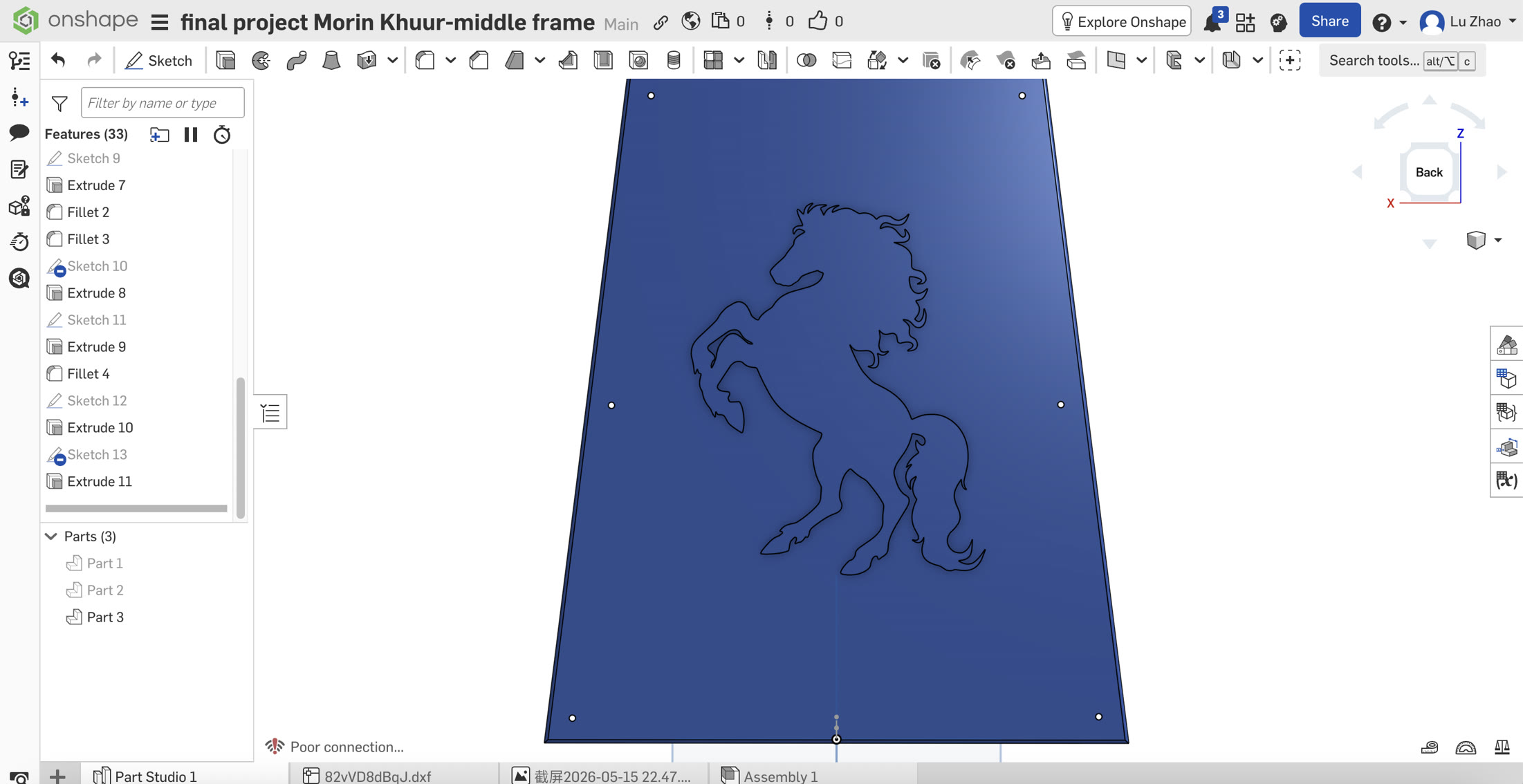This screenshot has width=1523, height=784.
Task: Select the Shell tool
Action: pos(603,60)
